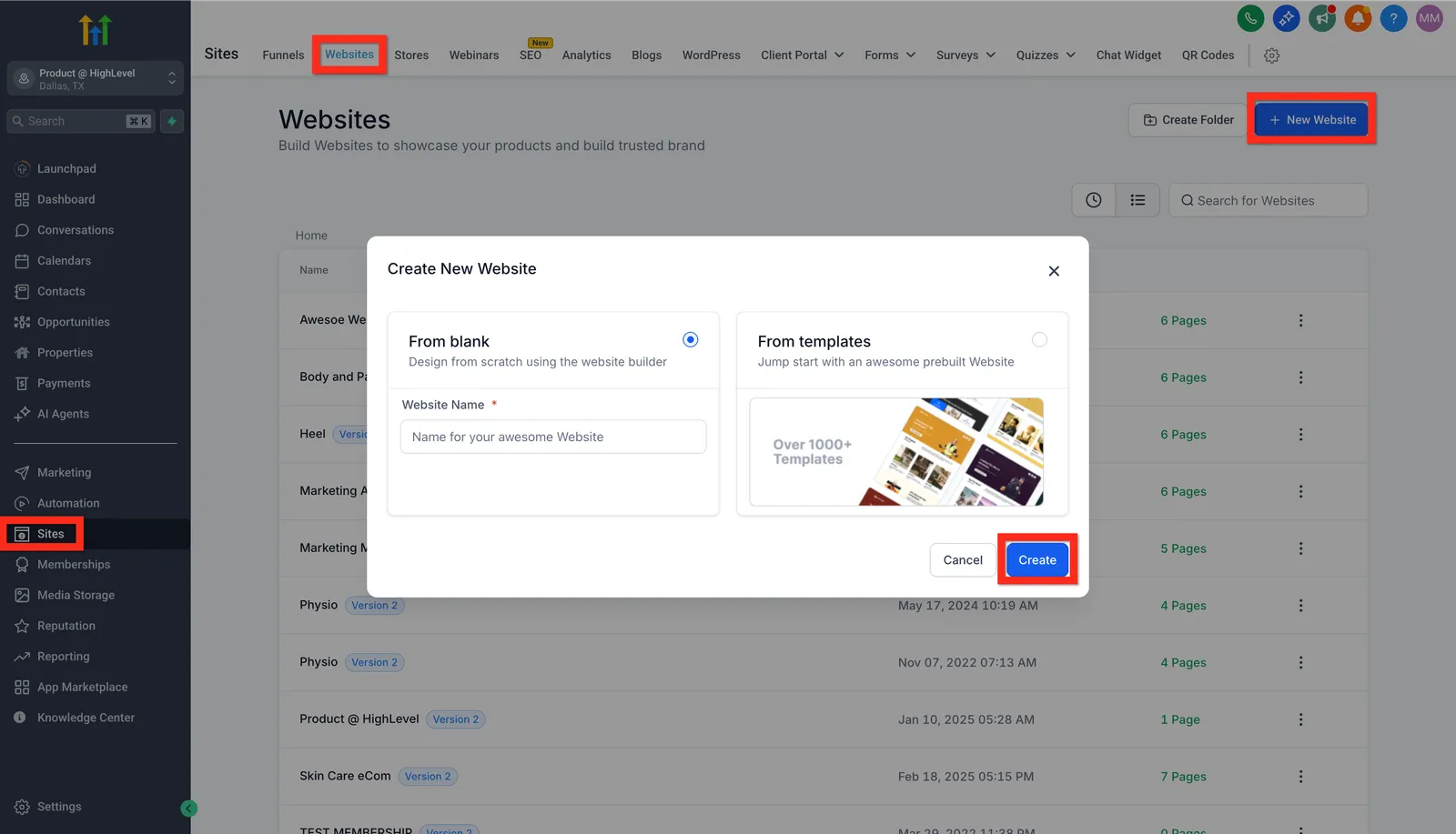The image size is (1456, 834).
Task: Switch to the Analytics tab
Action: 586,55
